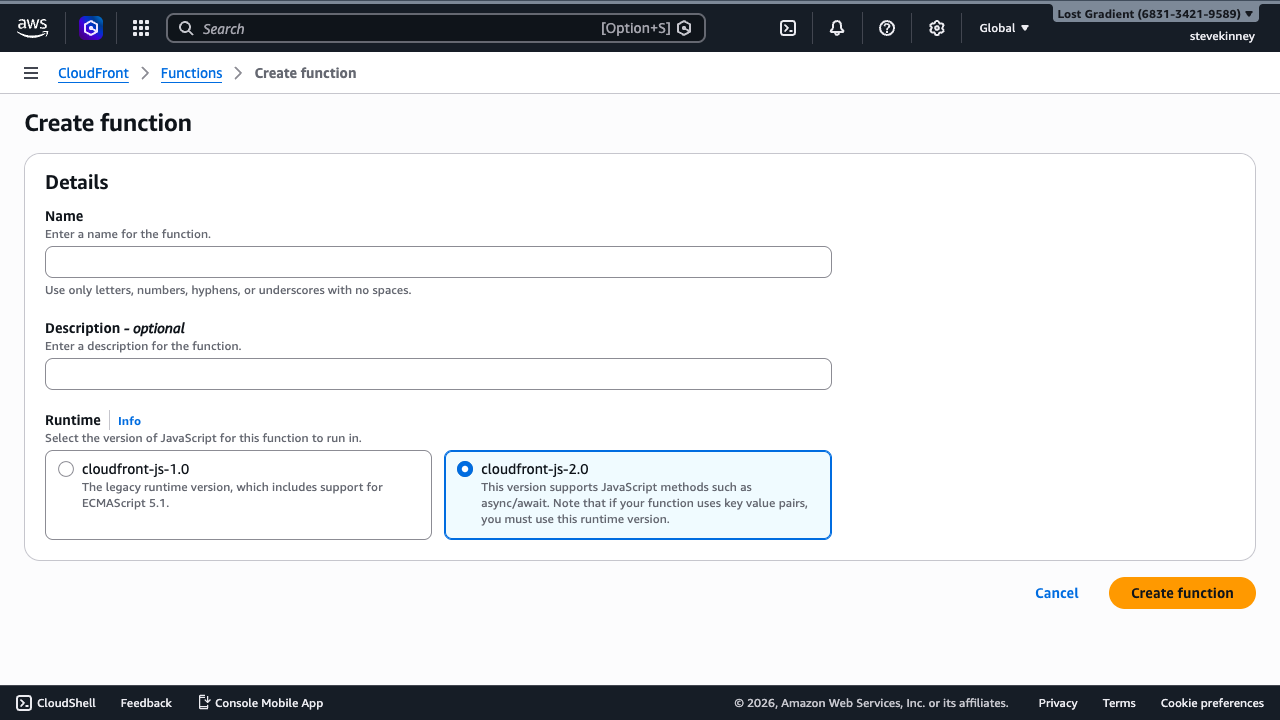Screen dimensions: 1280x720
Task: Click the search magnifier icon
Action: coord(186,28)
